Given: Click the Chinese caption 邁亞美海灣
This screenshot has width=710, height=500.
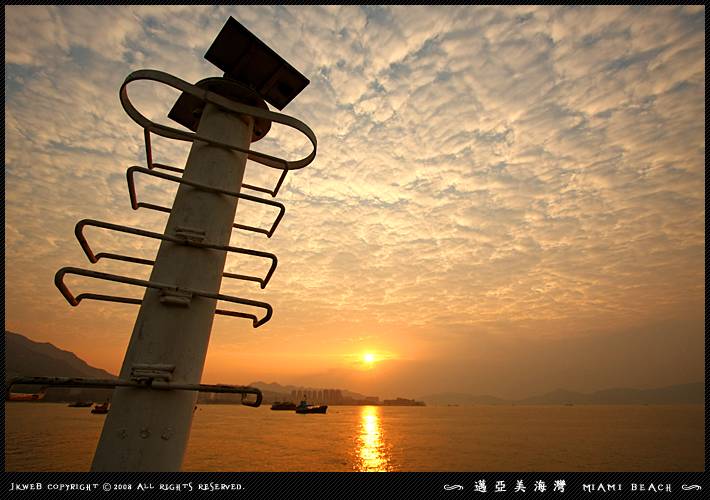Looking at the screenshot, I should [520, 486].
